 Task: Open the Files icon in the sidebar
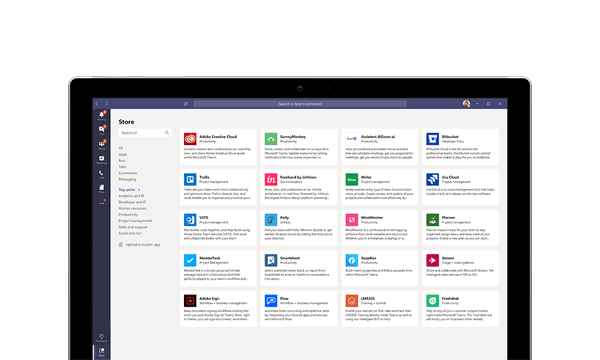click(101, 188)
